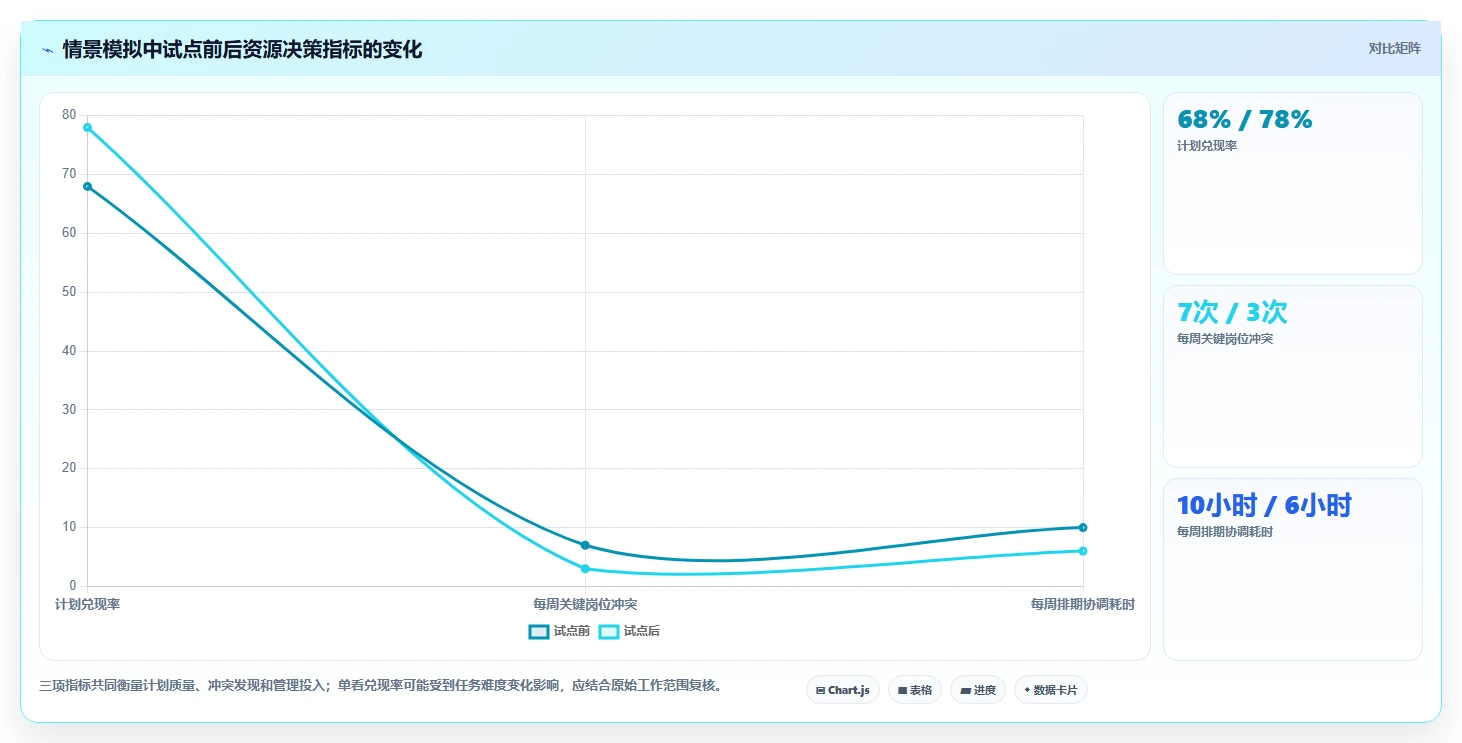Screen dimensions: 1462x743
Task: Click the 试点前 point at 每周排期协调耗时
Action: pos(1083,527)
